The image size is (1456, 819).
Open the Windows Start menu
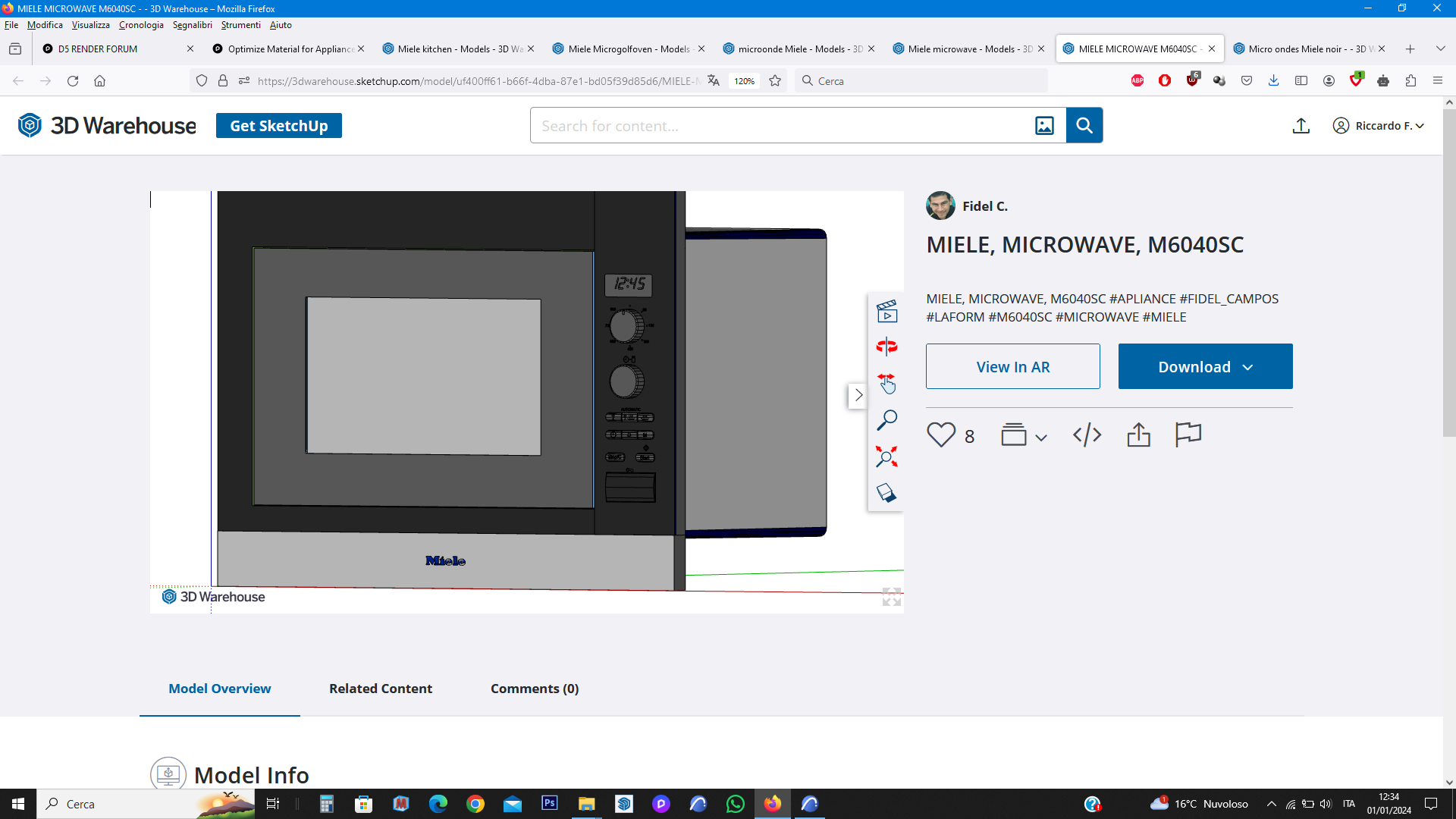[x=18, y=804]
